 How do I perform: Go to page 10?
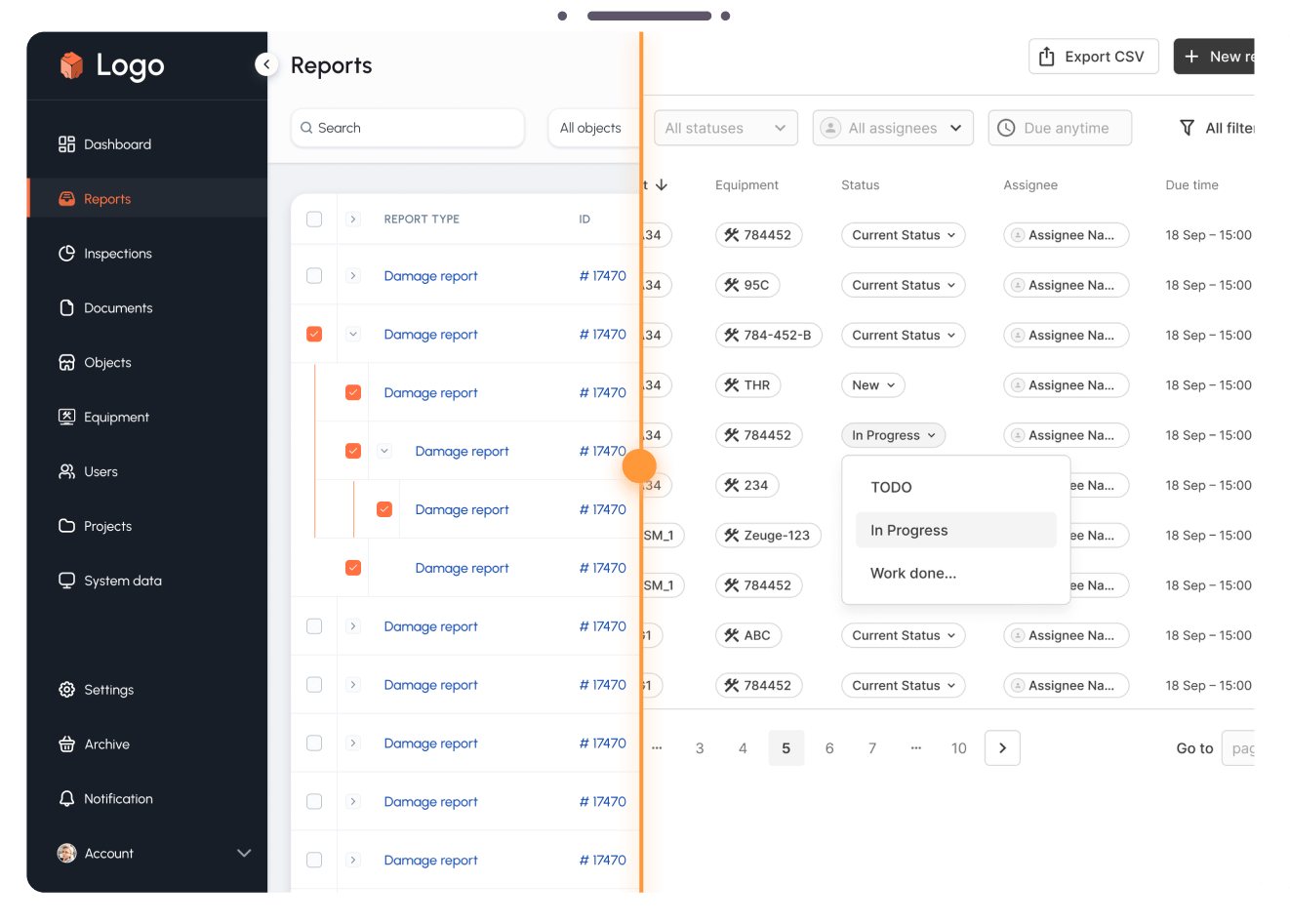959,748
